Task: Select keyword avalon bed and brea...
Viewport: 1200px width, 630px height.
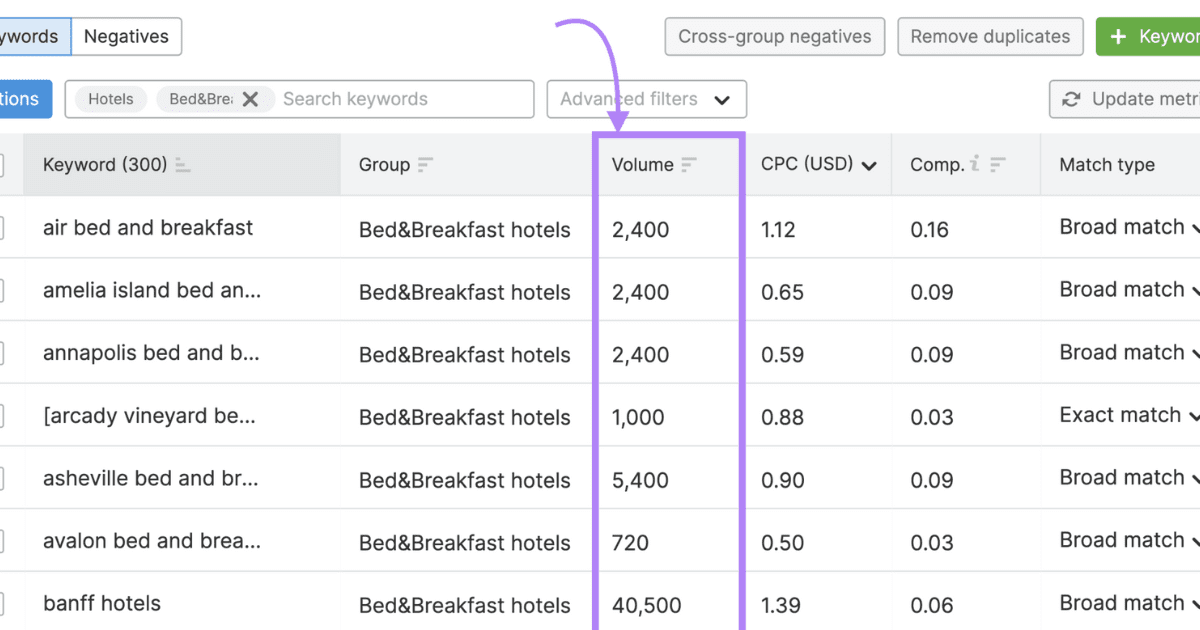Action: (152, 541)
